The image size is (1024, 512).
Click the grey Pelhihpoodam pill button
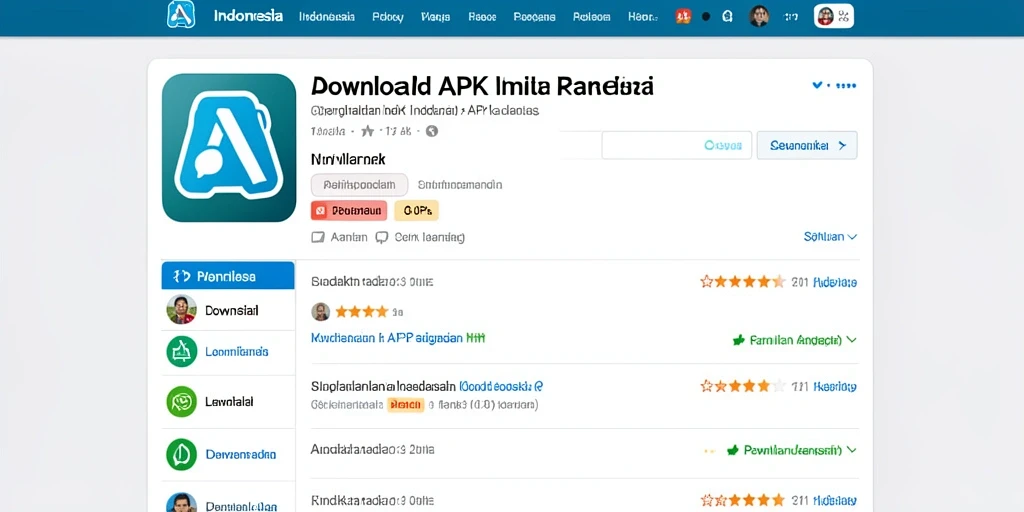359,185
